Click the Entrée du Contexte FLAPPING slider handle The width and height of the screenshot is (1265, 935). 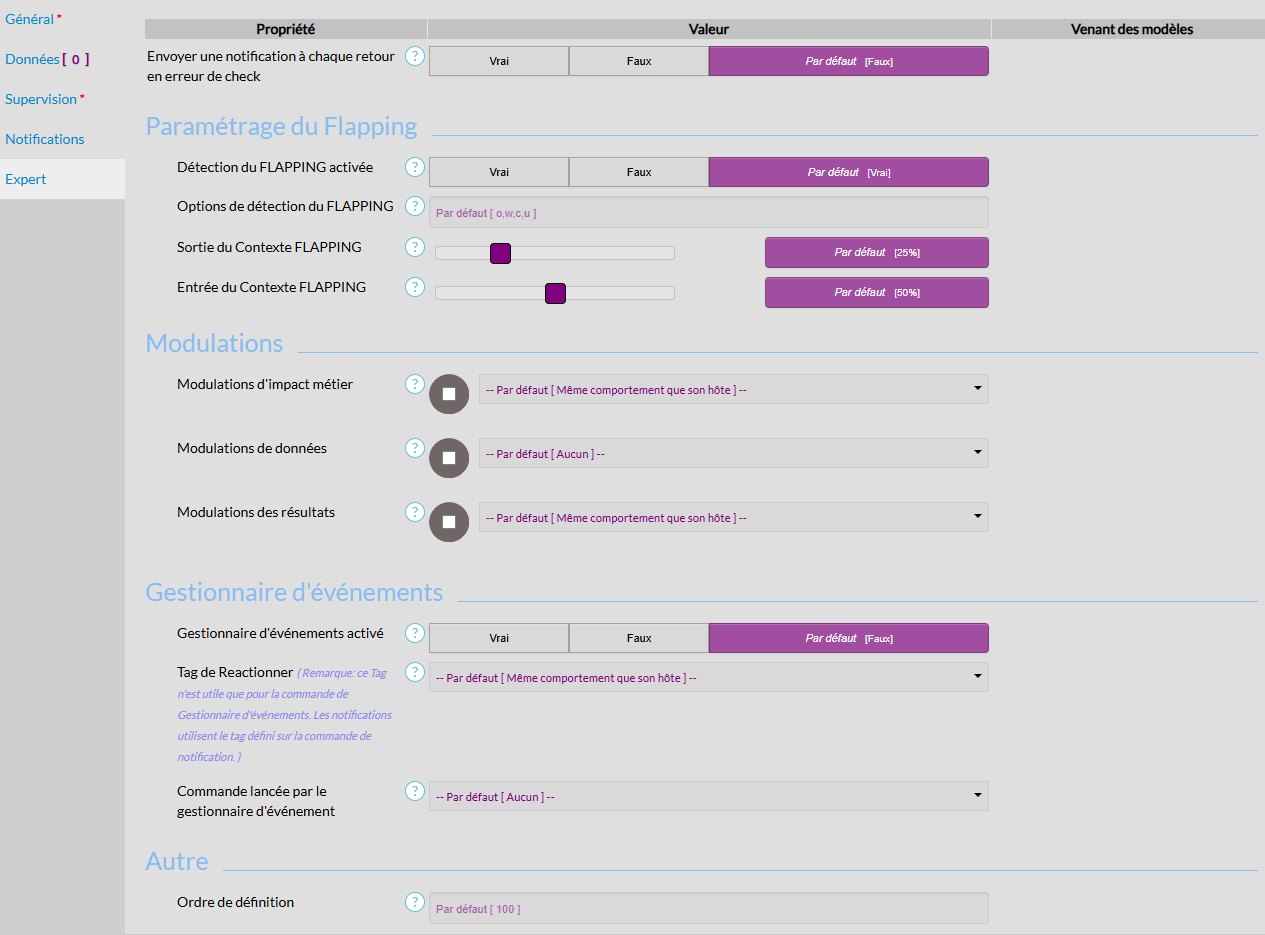[x=555, y=293]
